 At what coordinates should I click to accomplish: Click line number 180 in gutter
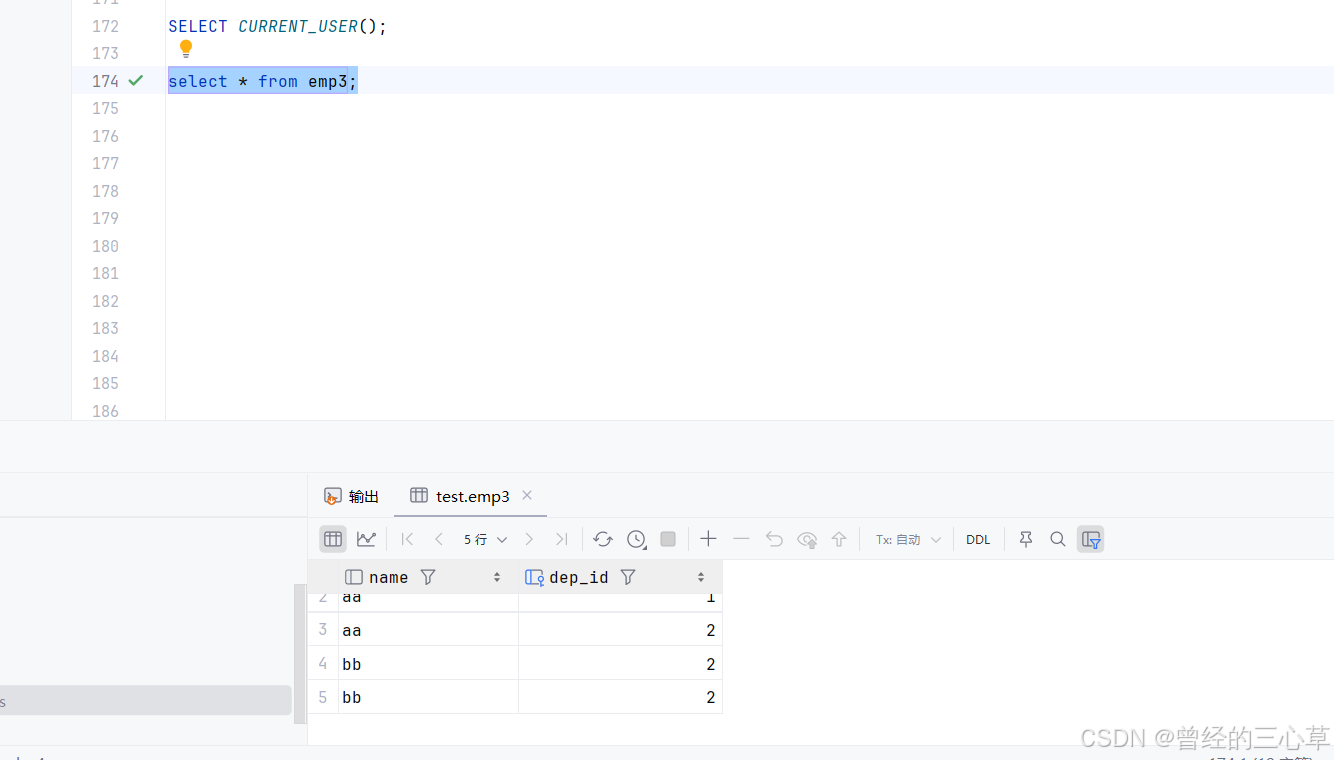click(x=105, y=246)
